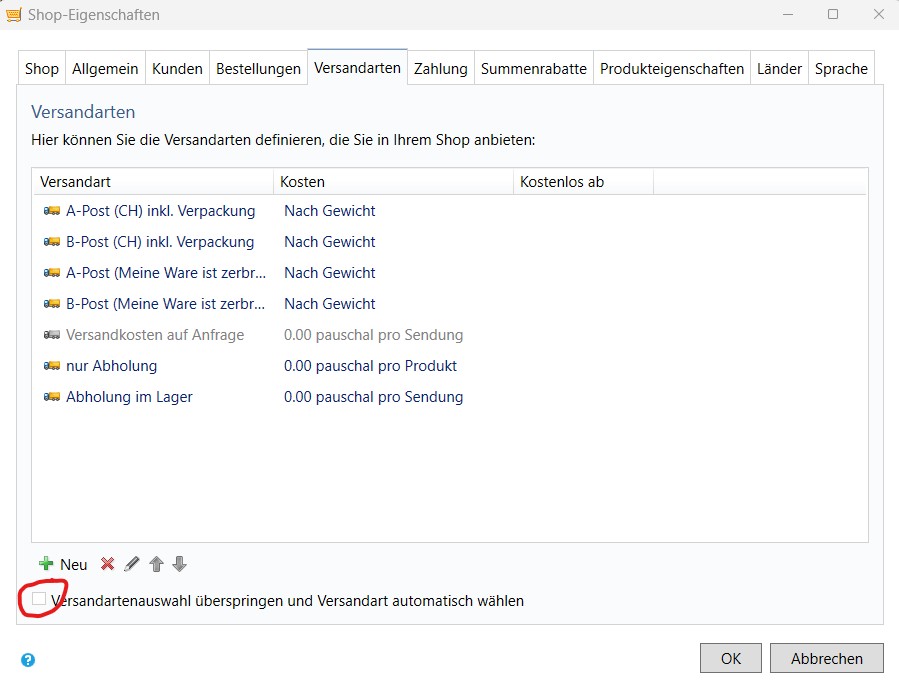Switch to the Zahlung tab
Screen dimensions: 899x686
coord(440,68)
